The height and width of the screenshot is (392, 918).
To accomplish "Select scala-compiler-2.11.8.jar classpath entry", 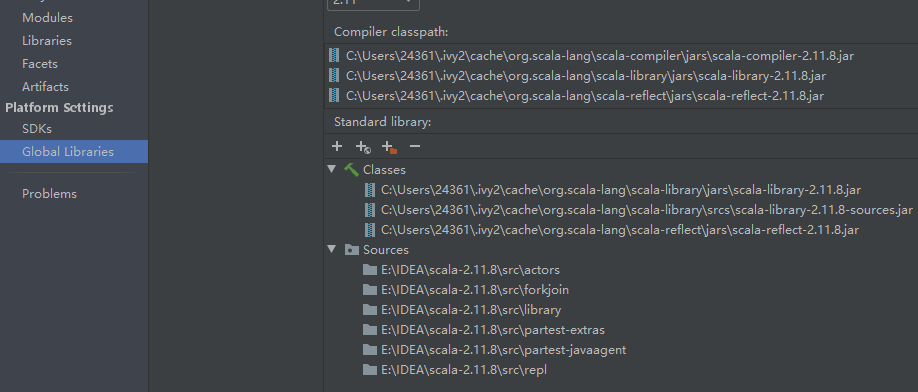I will pyautogui.click(x=600, y=56).
